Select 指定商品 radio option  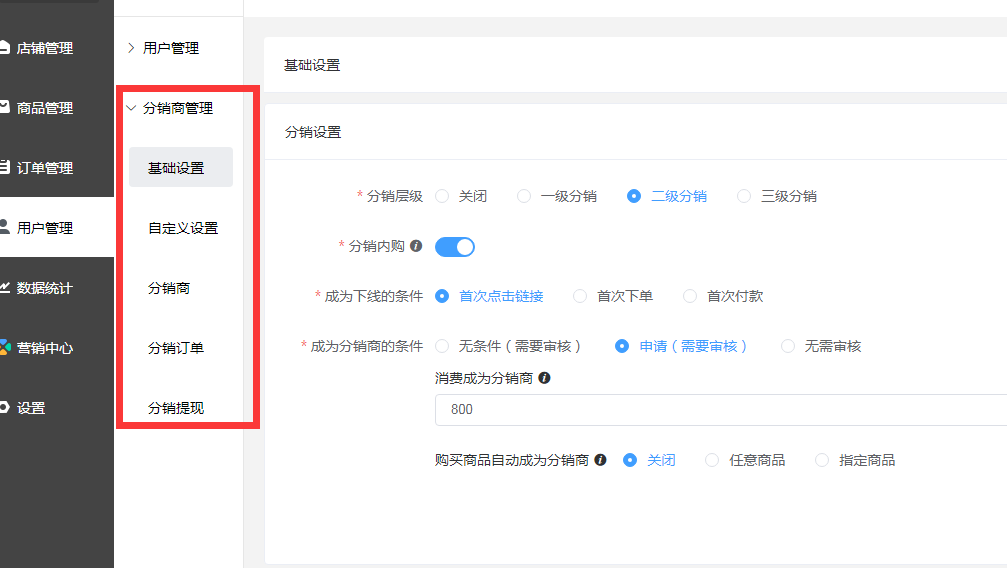click(x=822, y=460)
